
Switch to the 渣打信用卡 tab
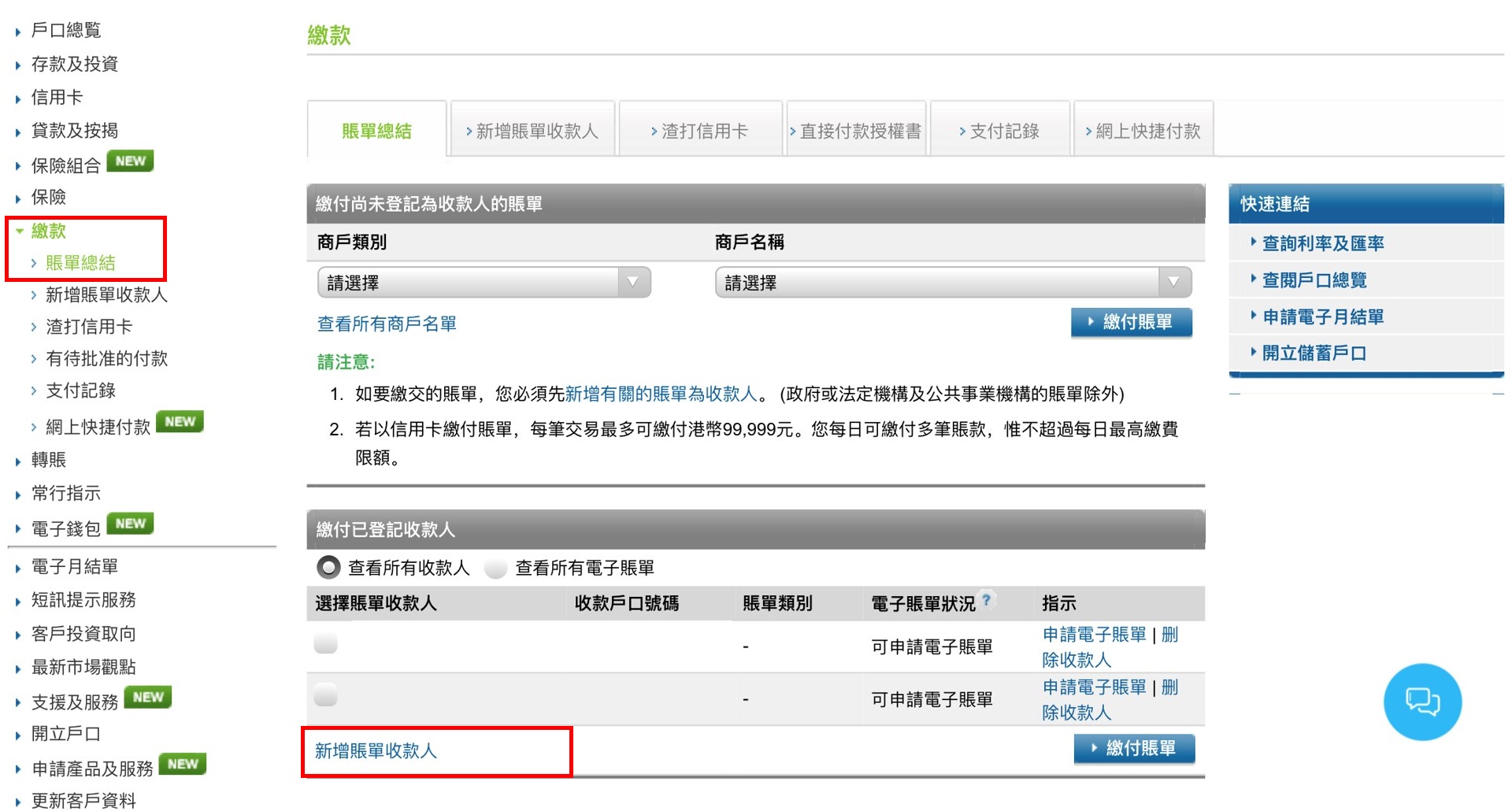(x=701, y=129)
